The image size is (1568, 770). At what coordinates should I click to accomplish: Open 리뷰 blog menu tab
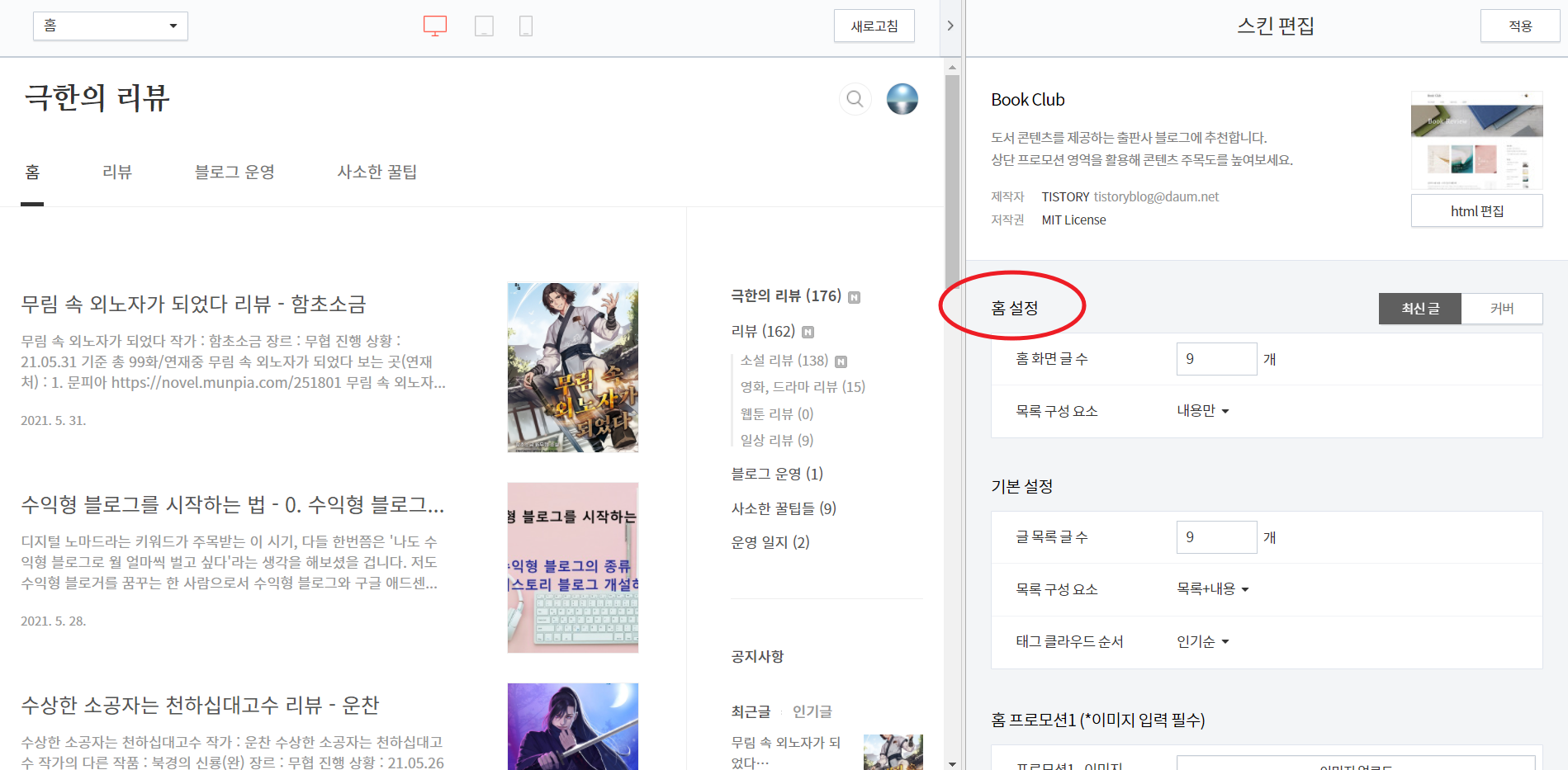click(117, 172)
